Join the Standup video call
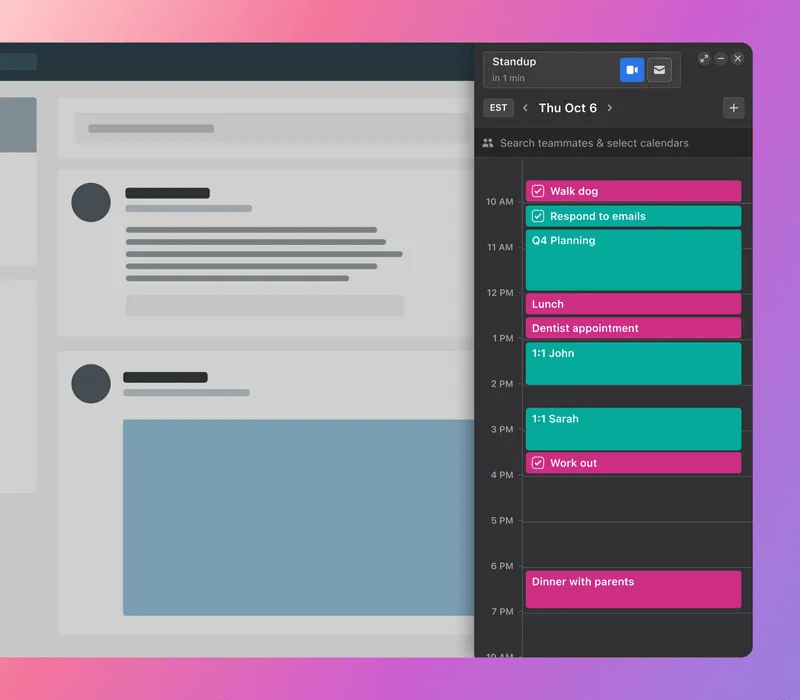 tap(632, 70)
